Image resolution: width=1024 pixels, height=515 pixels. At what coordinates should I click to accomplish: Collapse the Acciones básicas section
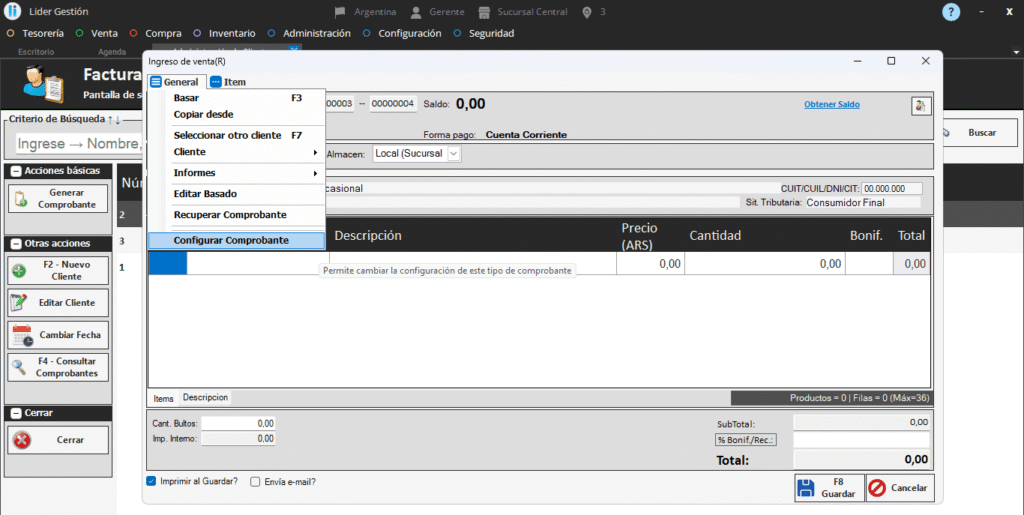(16, 171)
